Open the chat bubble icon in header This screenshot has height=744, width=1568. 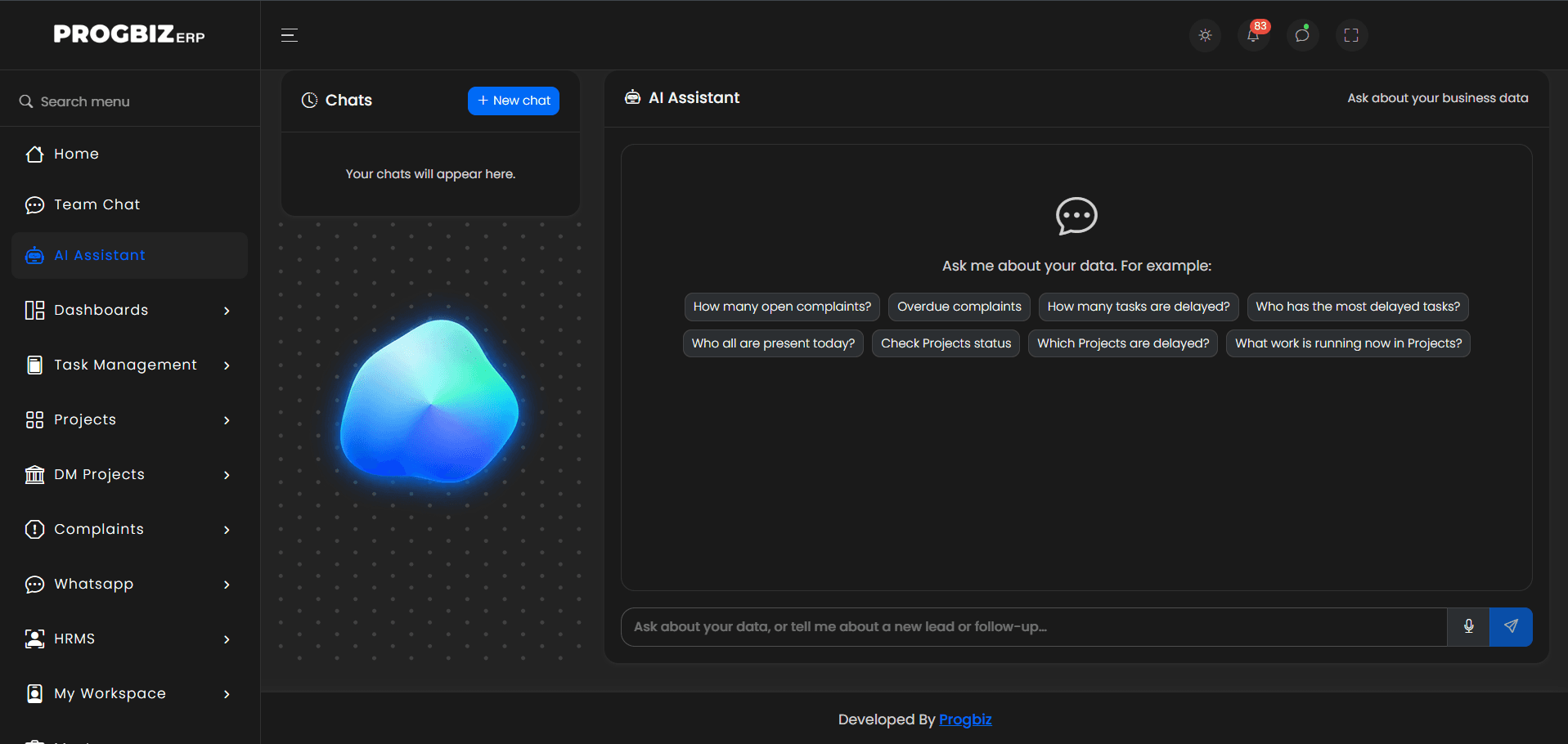[1302, 35]
